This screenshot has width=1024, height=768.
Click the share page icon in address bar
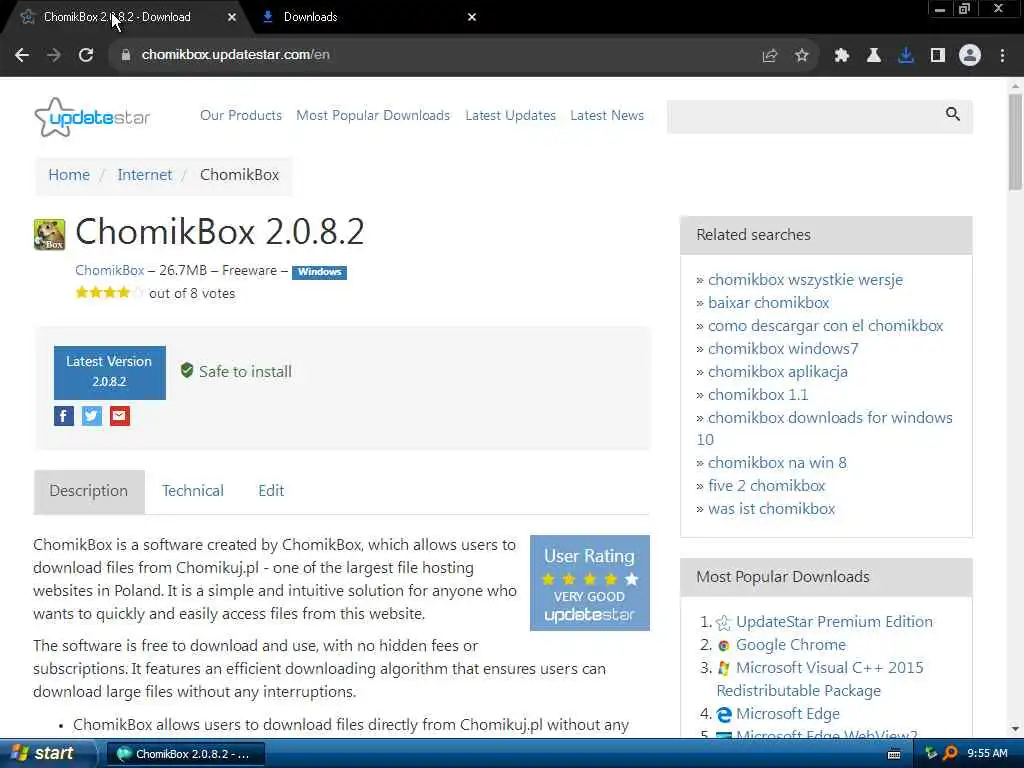[x=770, y=56]
